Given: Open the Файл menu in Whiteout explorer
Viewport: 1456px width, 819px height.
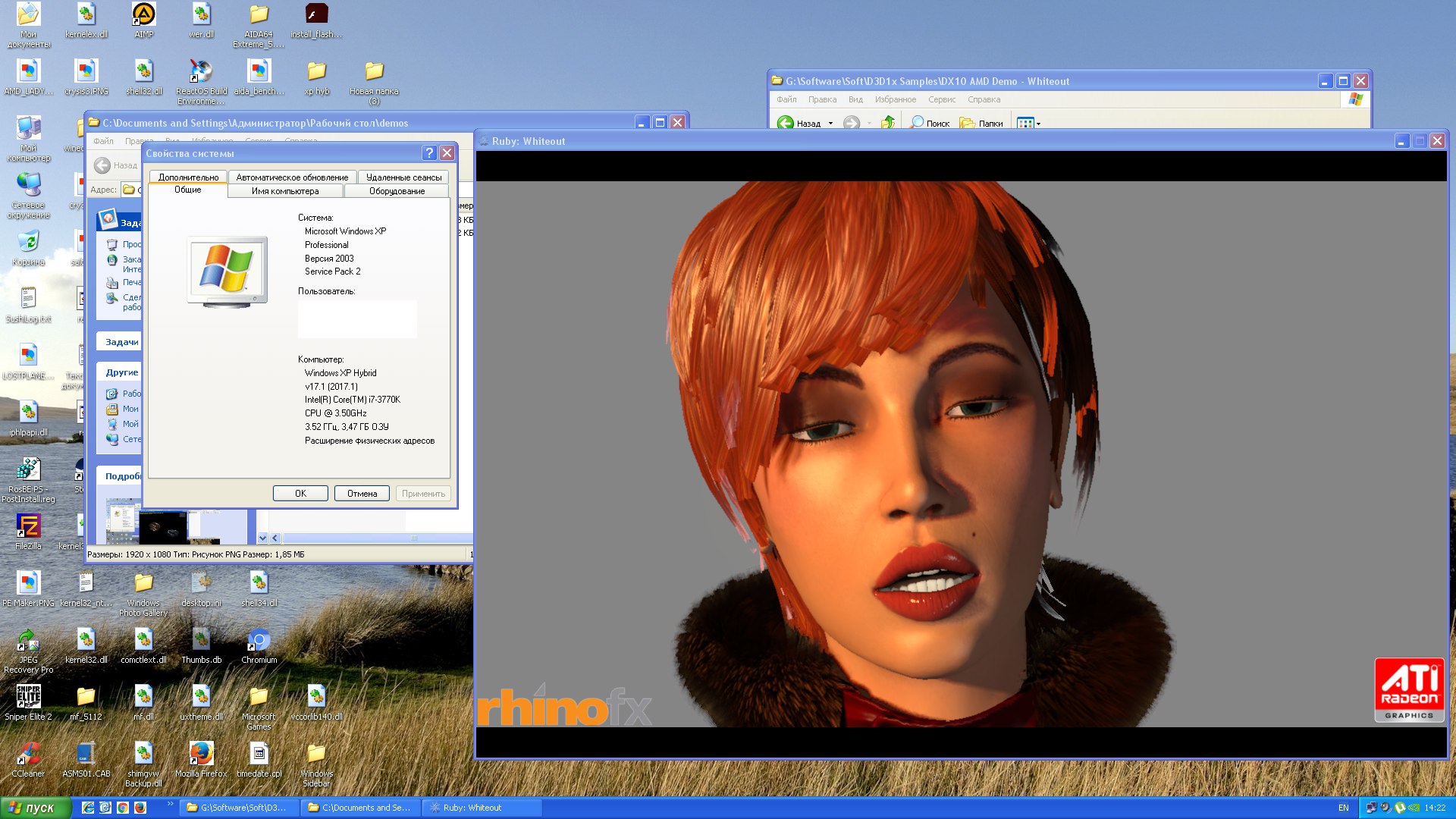Looking at the screenshot, I should click(786, 99).
